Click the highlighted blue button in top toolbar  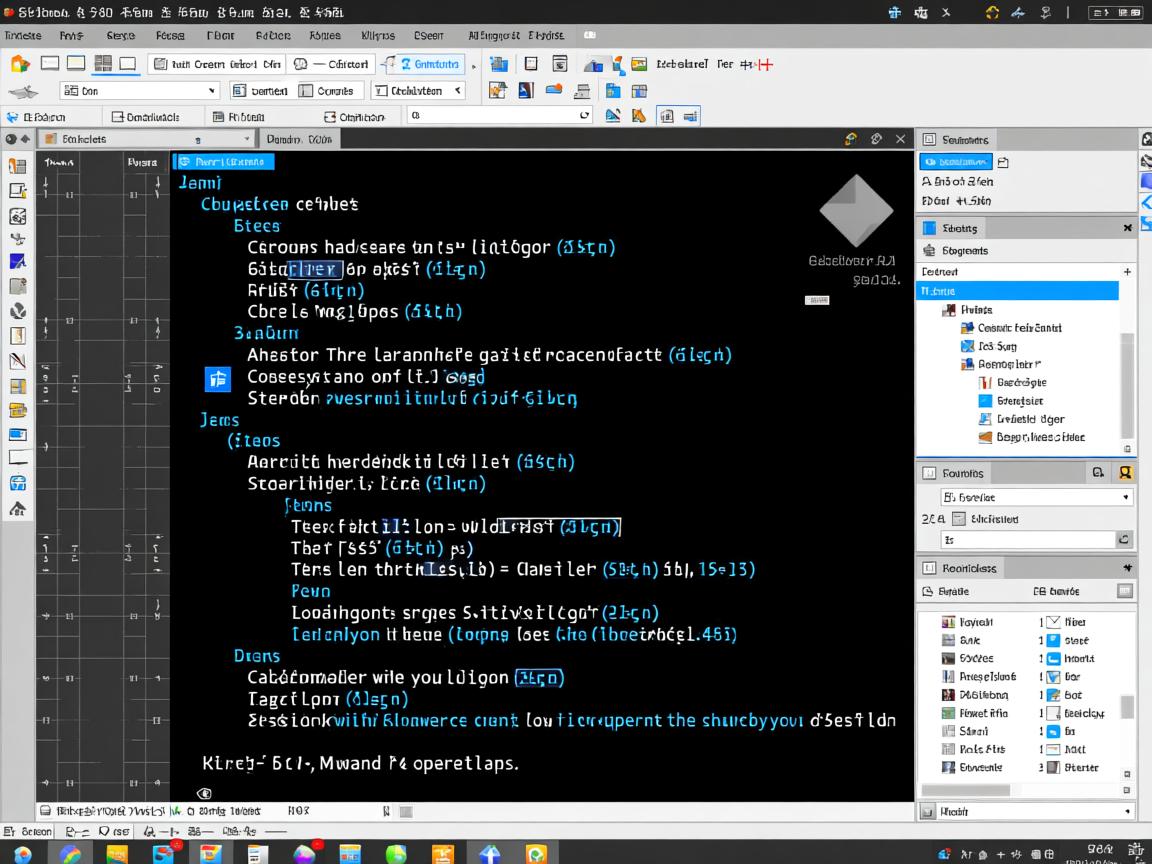(x=428, y=64)
